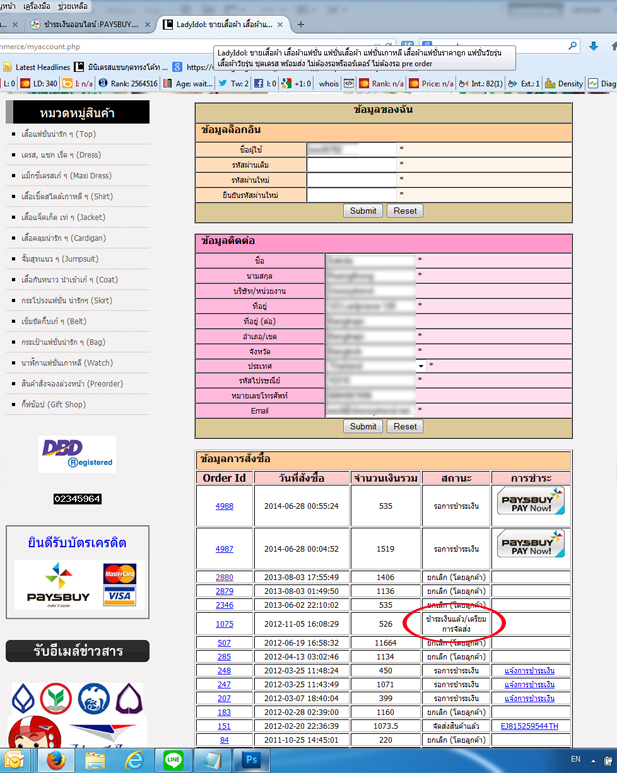This screenshot has height=773, width=617.
Task: Close the PAYSBUY browser tab
Action: (147, 24)
